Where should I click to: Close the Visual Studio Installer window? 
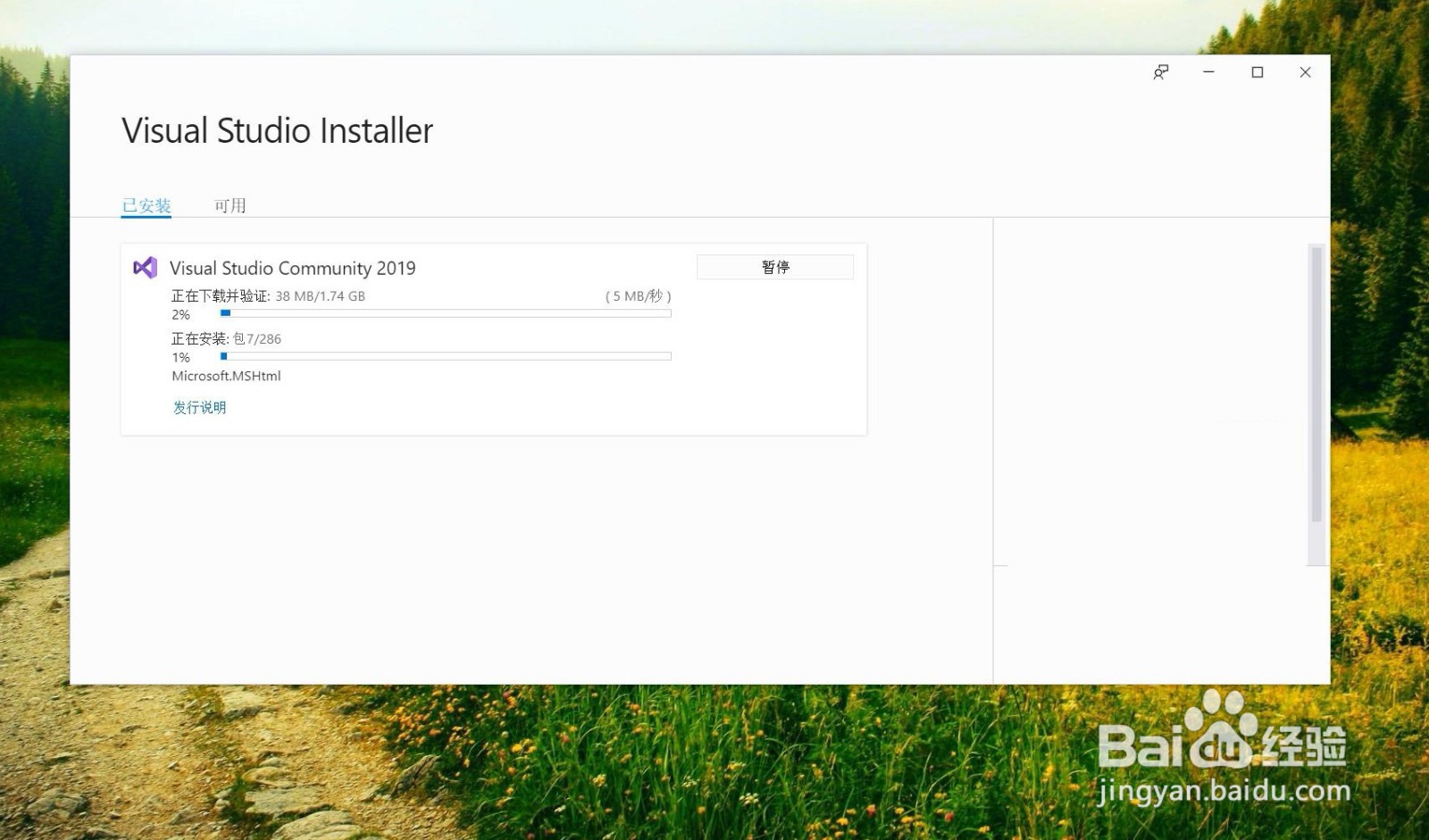1306,72
